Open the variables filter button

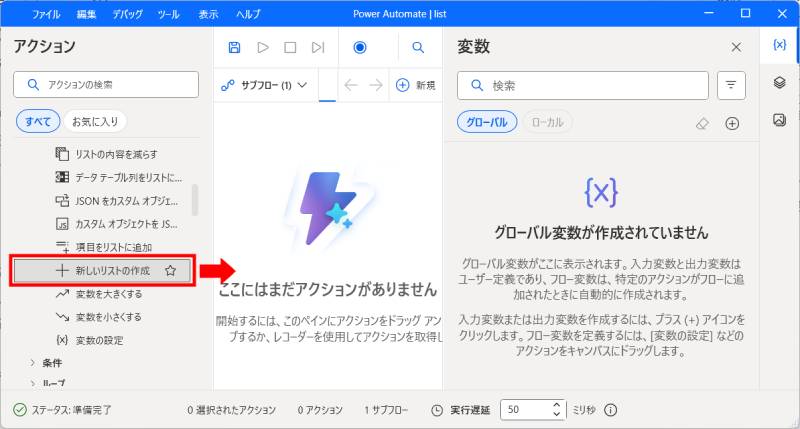coord(731,85)
